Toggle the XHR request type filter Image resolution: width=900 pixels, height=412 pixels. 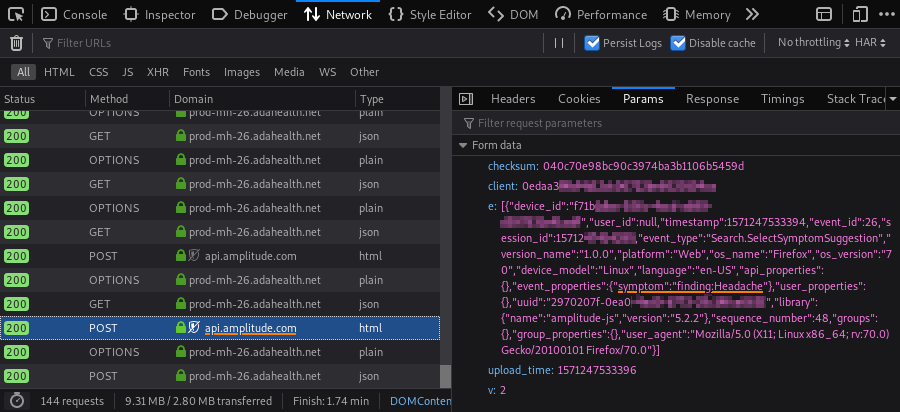coord(157,72)
